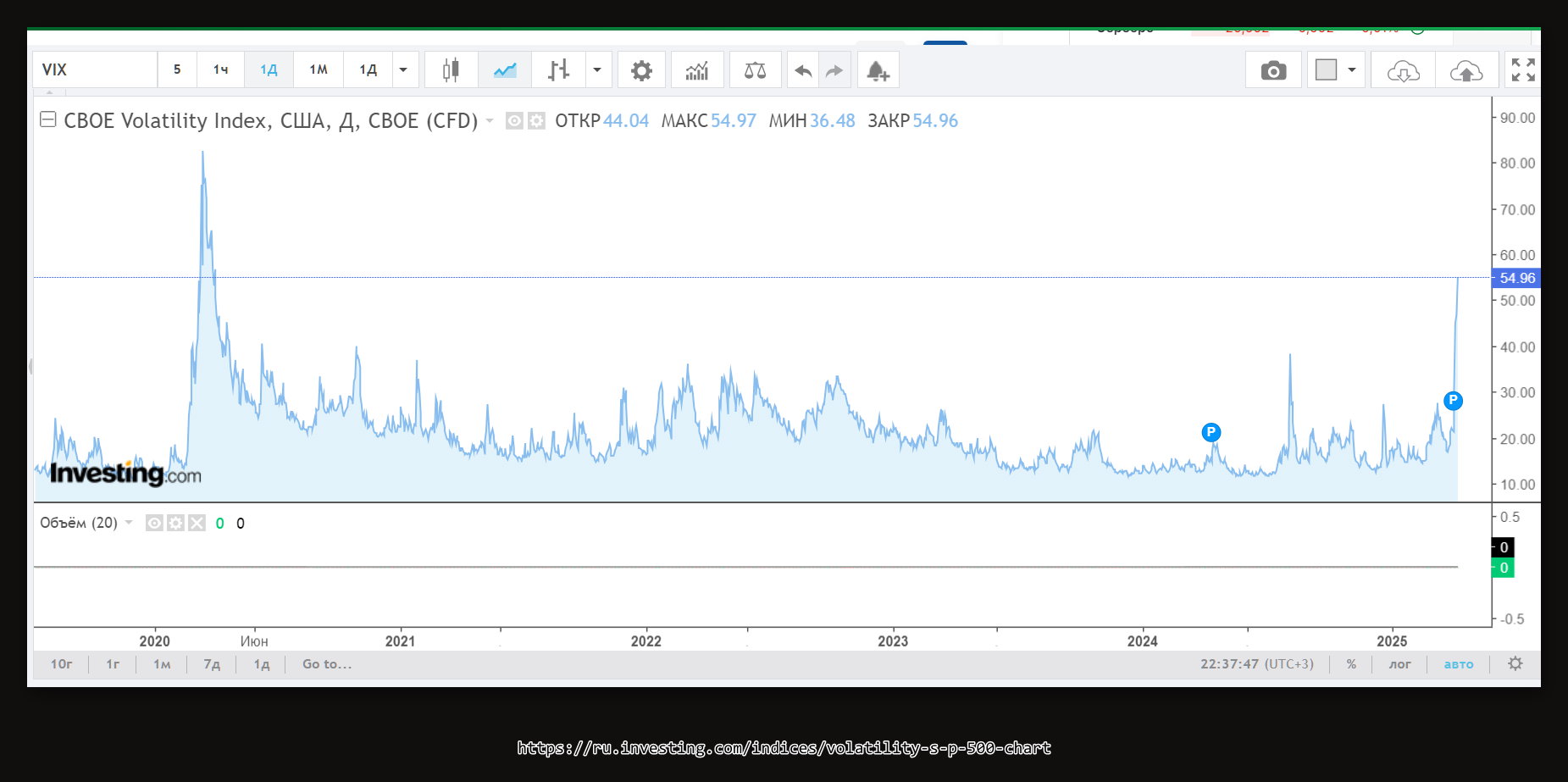1568x782 pixels.
Task: Click the 'Go to...' button
Action: (x=327, y=664)
